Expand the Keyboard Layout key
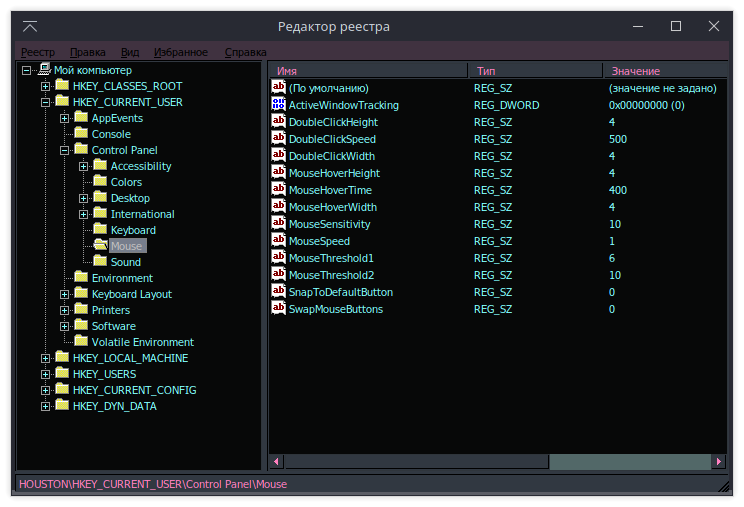 (x=65, y=295)
